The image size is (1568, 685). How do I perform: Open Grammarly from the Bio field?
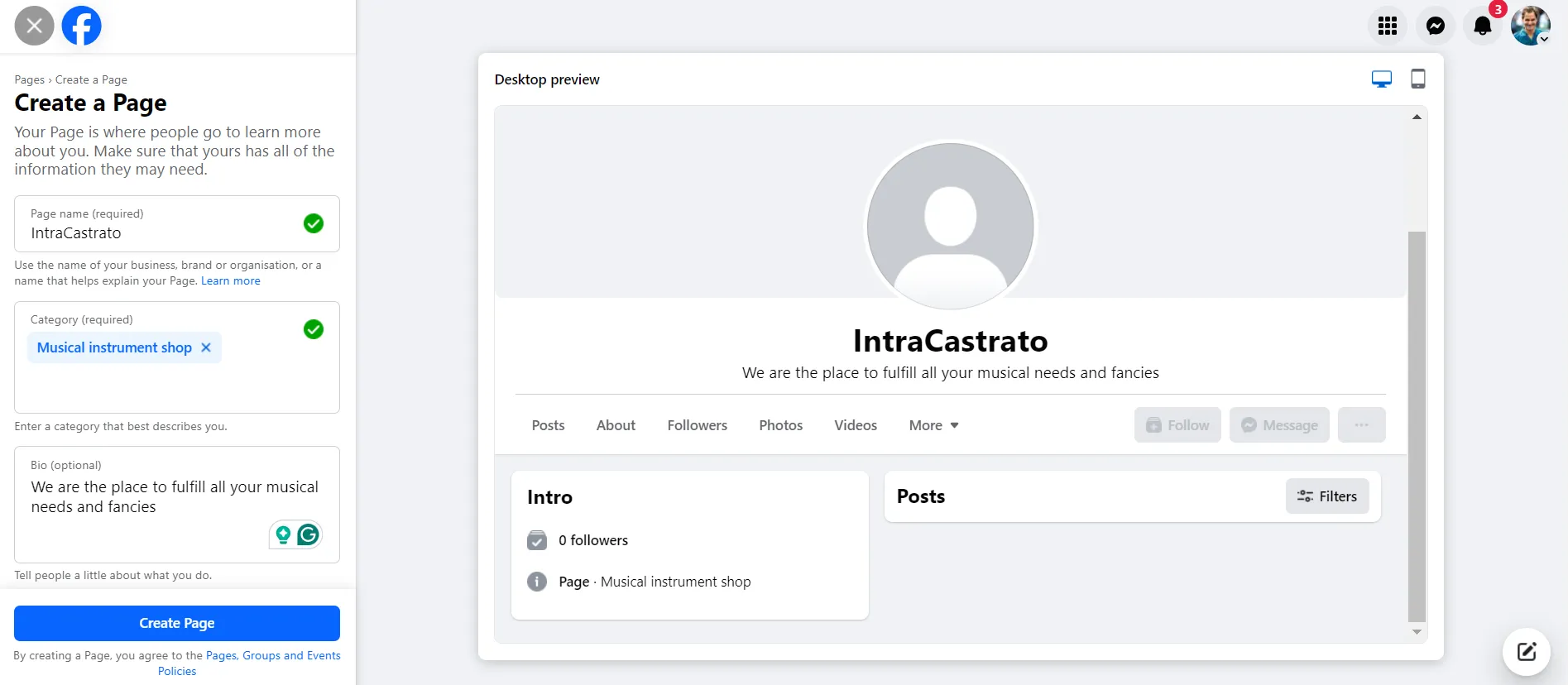tap(308, 534)
